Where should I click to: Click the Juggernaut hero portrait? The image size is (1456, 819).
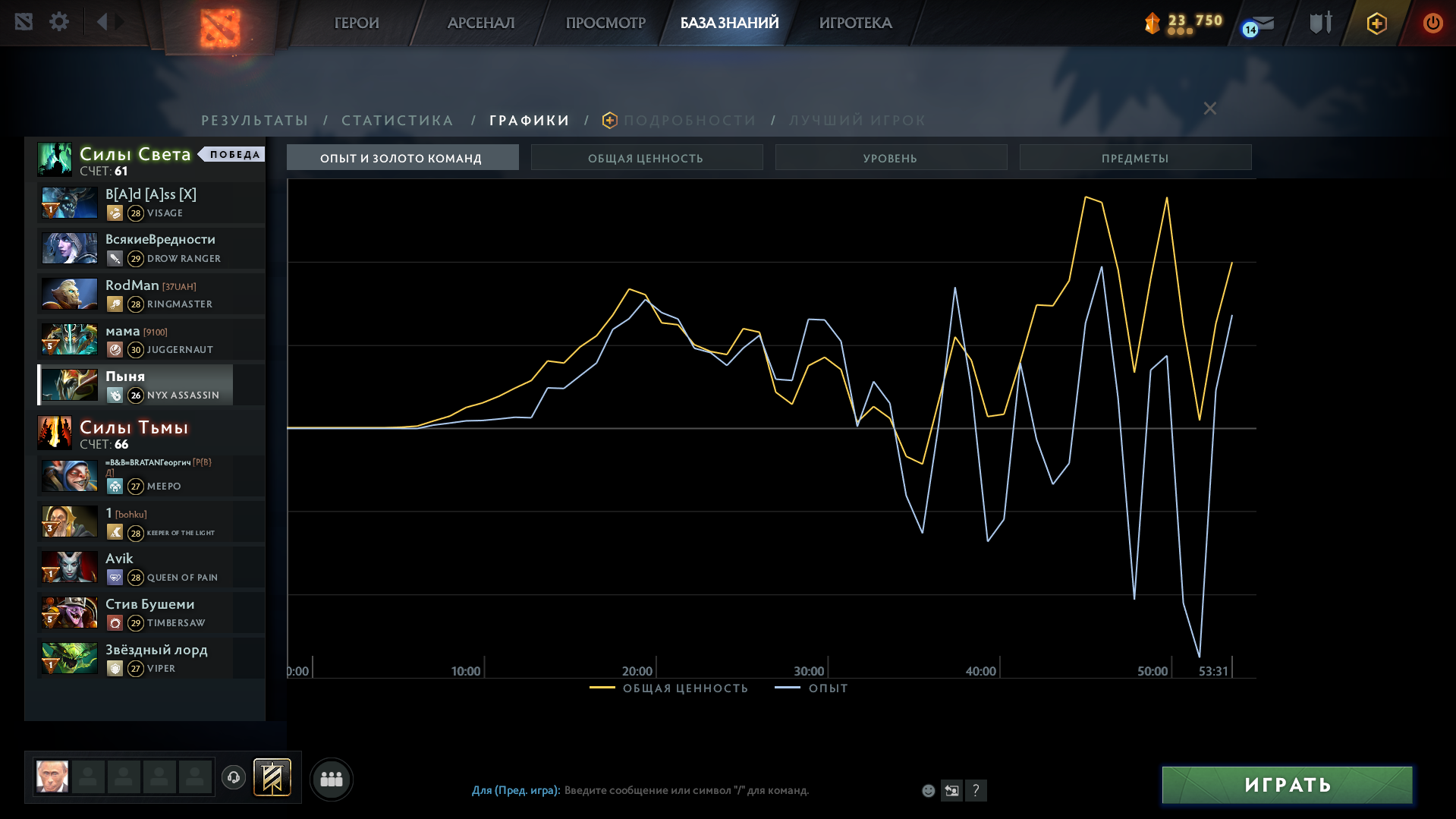[69, 339]
